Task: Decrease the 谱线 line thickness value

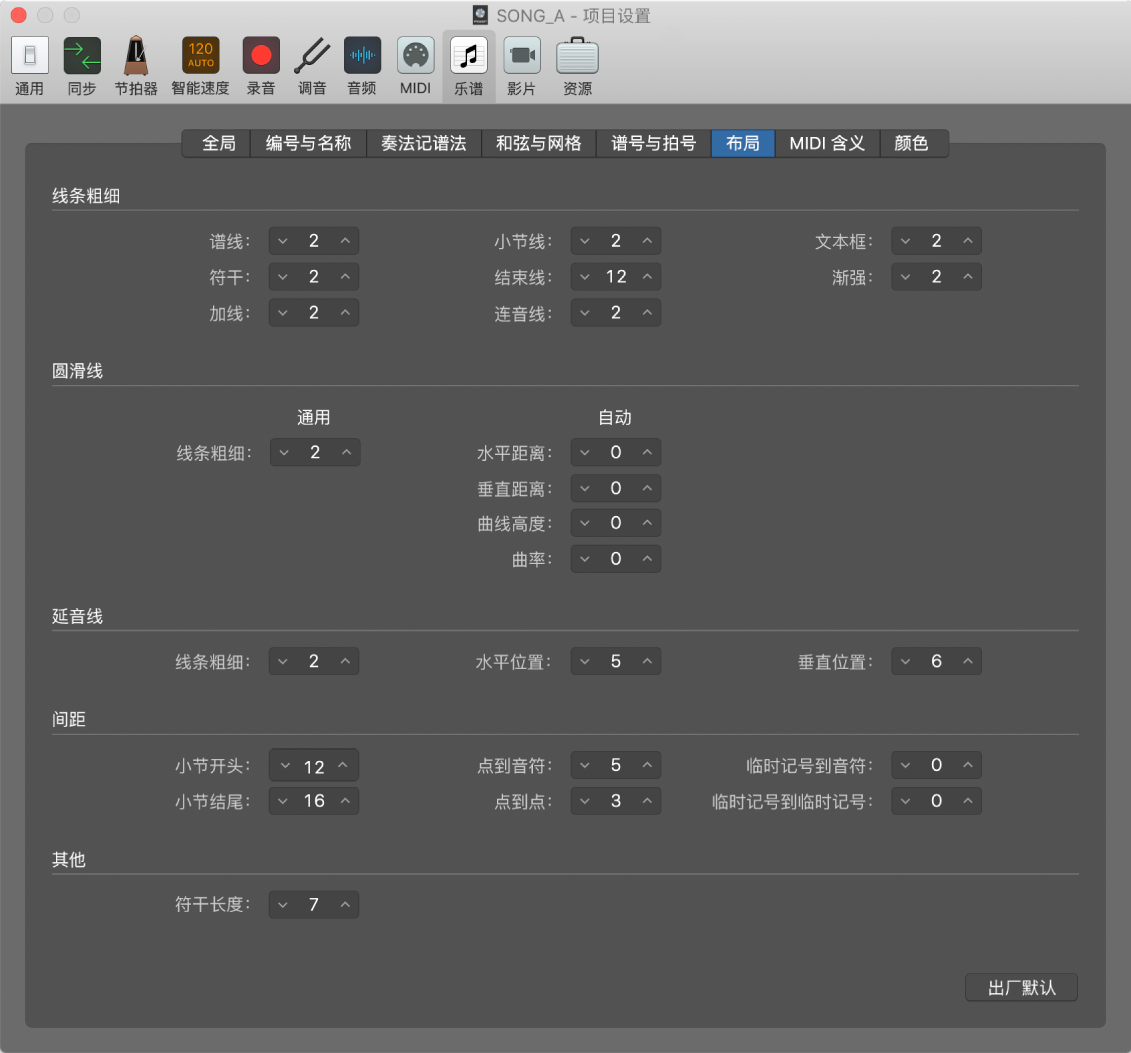Action: (x=283, y=241)
